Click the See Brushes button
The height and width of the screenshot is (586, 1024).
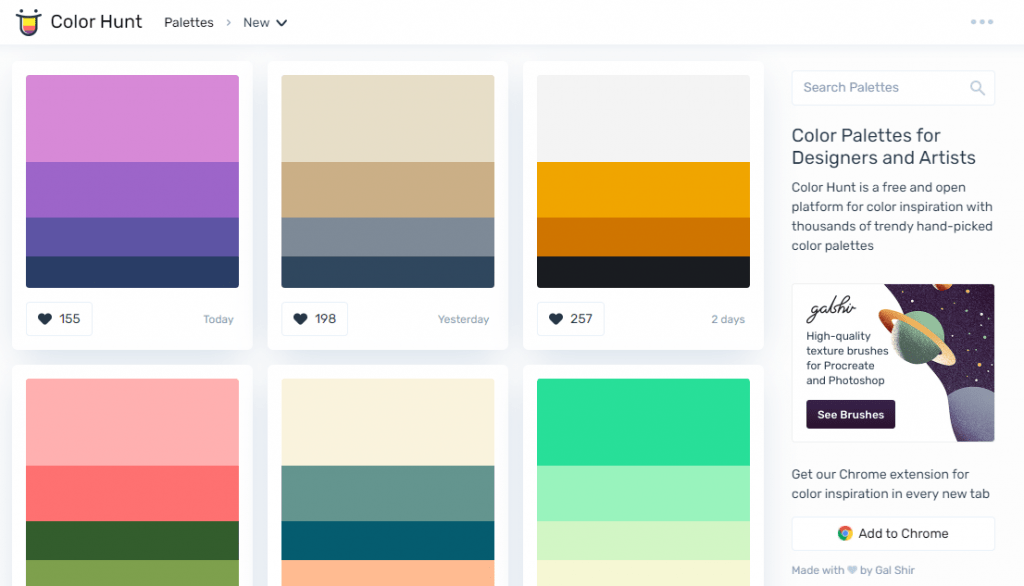(850, 414)
